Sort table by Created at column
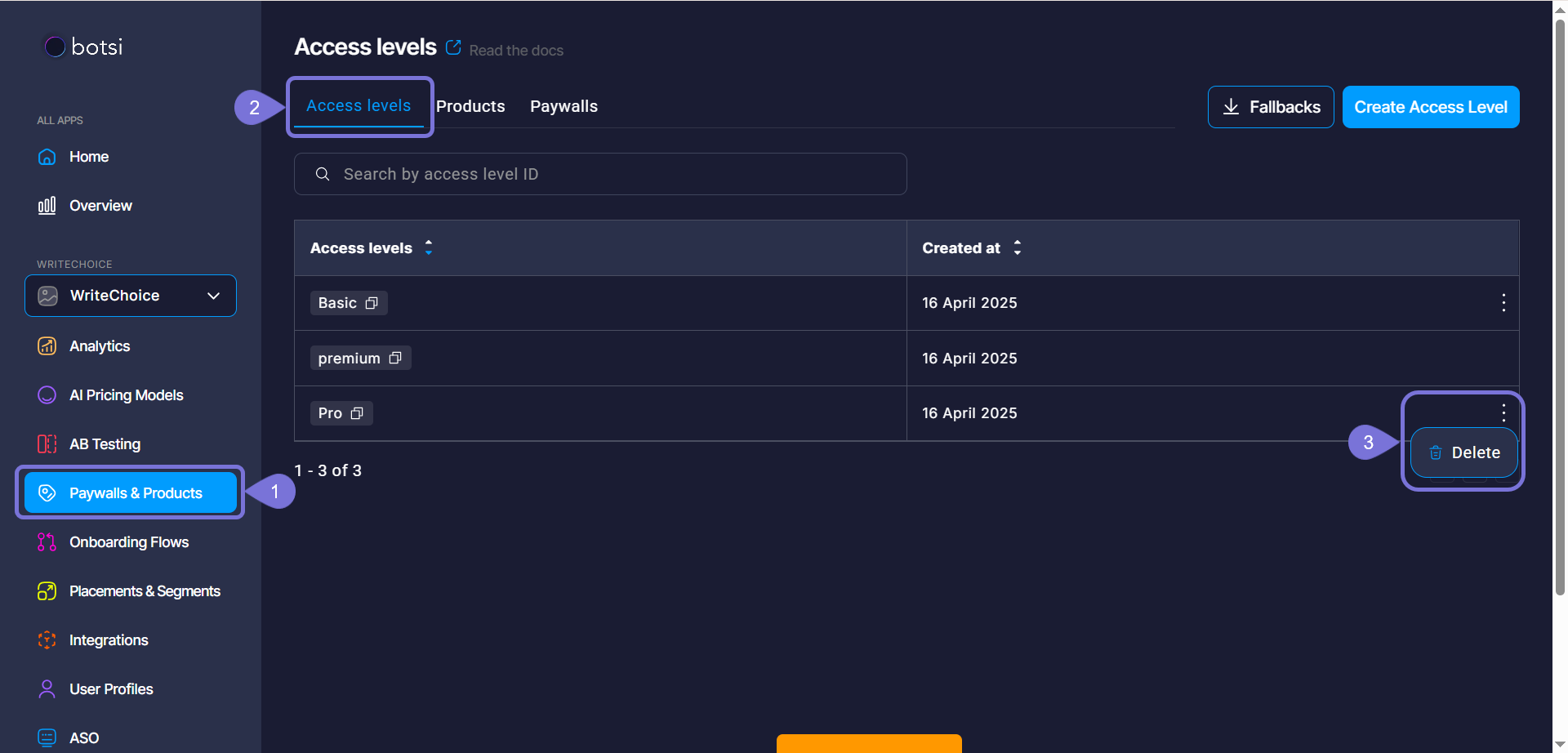1568x753 pixels. pos(1017,247)
